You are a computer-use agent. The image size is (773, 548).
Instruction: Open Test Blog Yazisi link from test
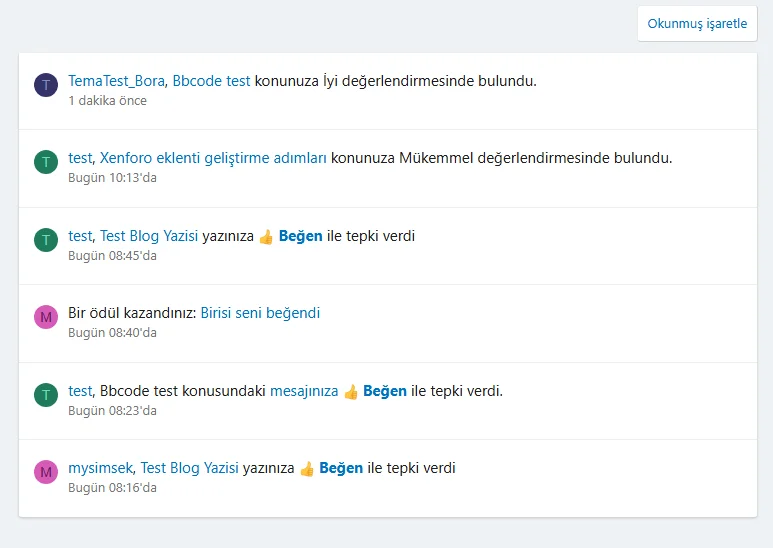[149, 236]
